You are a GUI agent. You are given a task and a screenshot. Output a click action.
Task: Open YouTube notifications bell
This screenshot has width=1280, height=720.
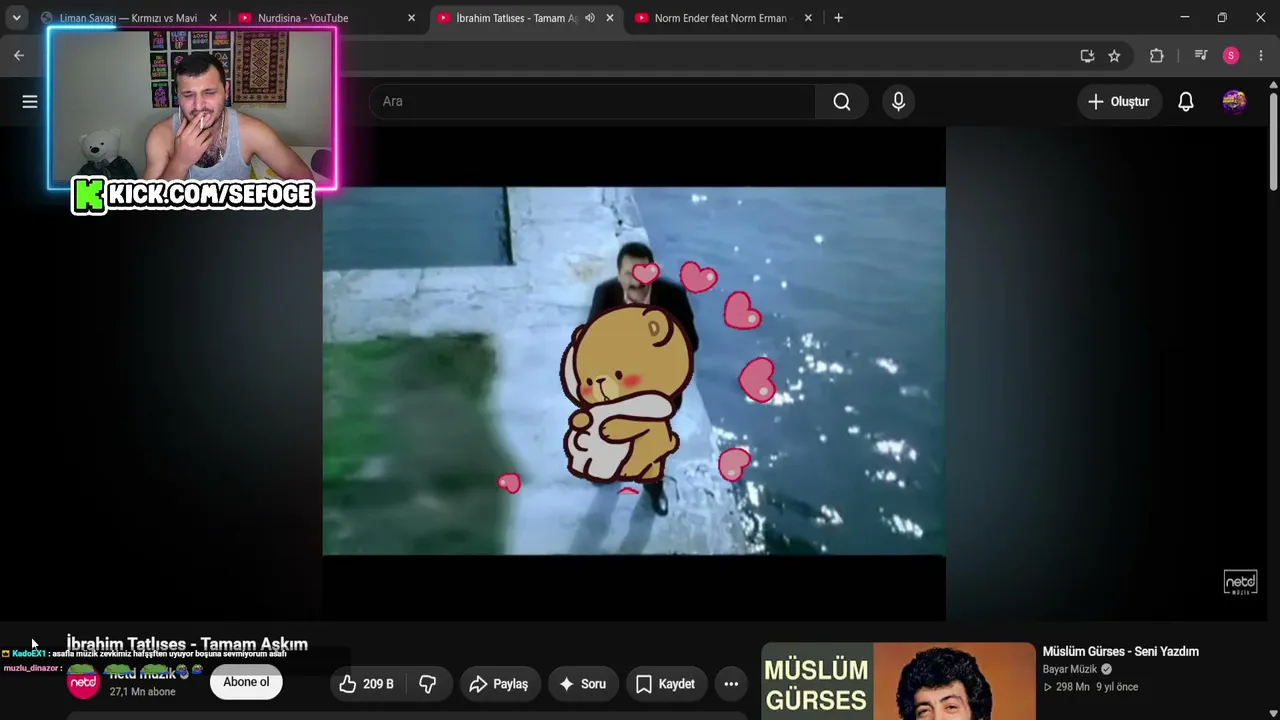tap(1186, 101)
